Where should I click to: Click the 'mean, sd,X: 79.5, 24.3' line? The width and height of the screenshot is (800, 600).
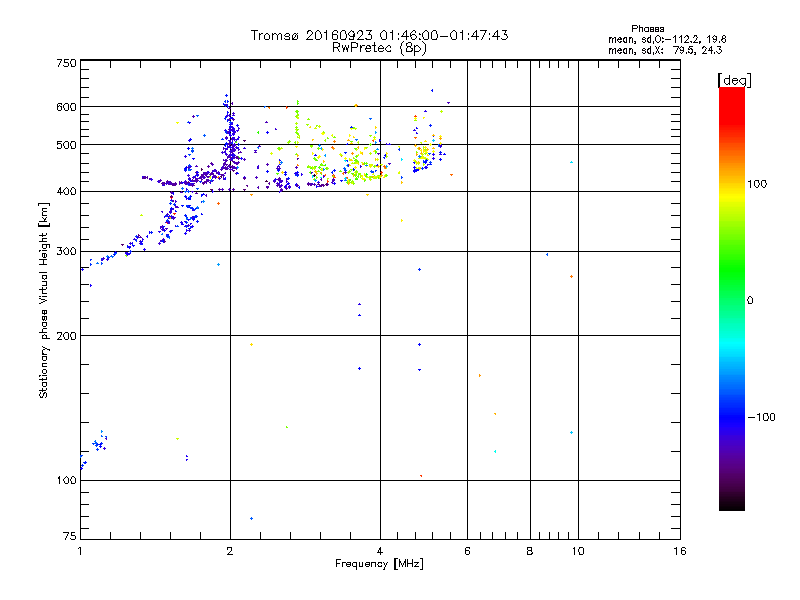(665, 50)
